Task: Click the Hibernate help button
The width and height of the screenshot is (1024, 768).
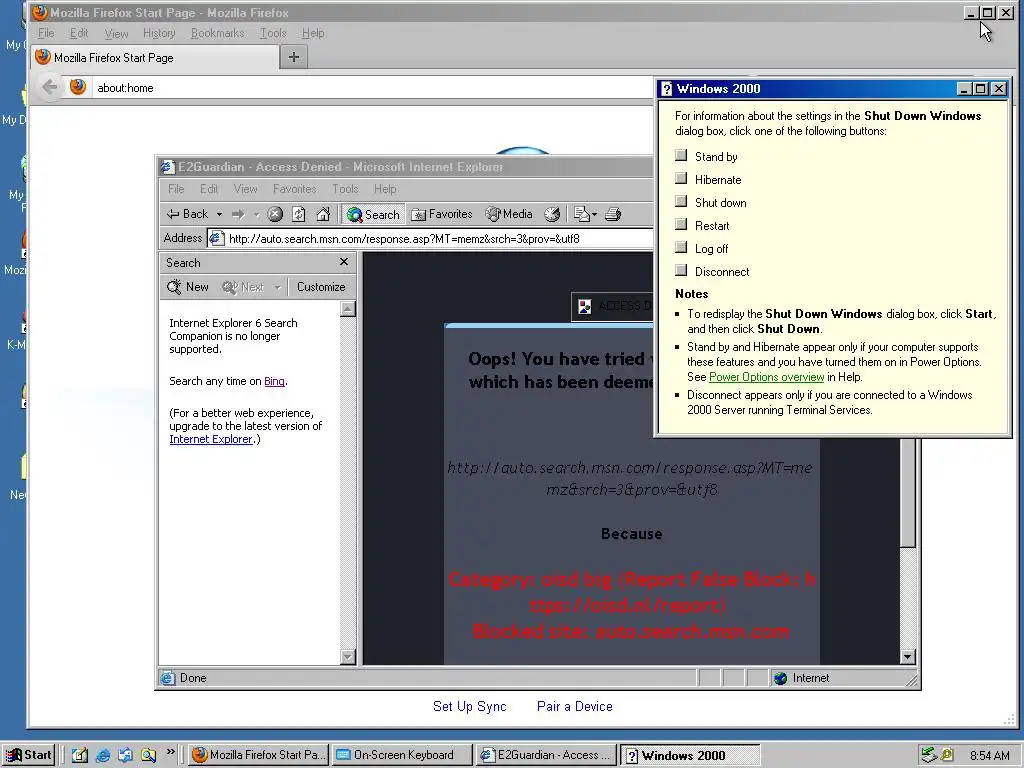Action: (x=681, y=178)
